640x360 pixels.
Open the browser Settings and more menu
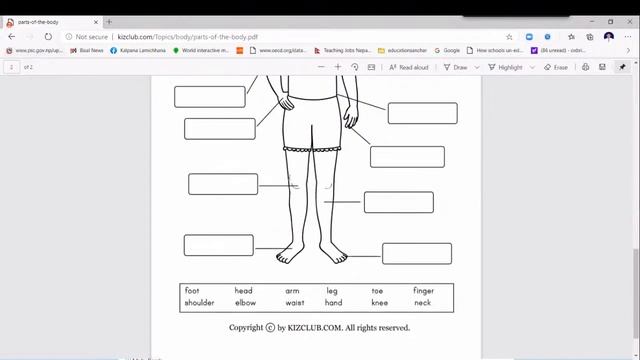628,37
